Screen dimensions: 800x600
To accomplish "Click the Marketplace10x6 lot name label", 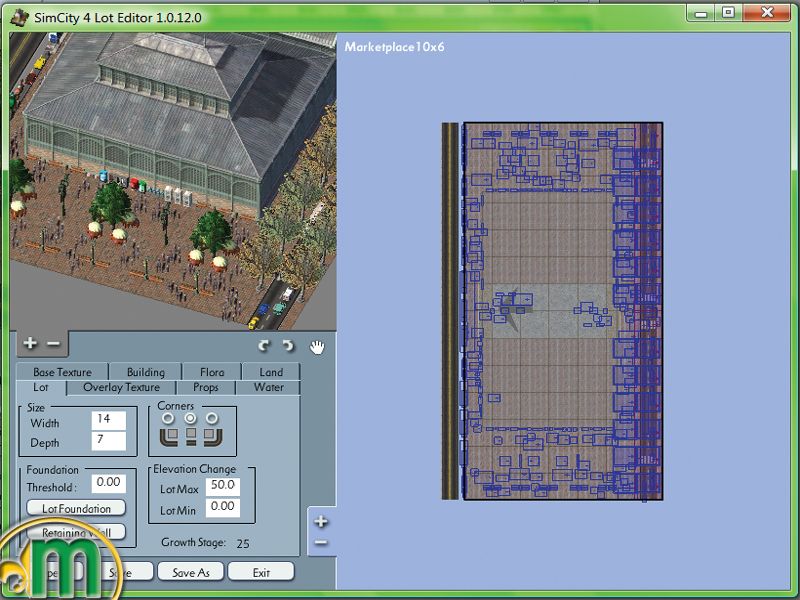I will click(x=394, y=47).
